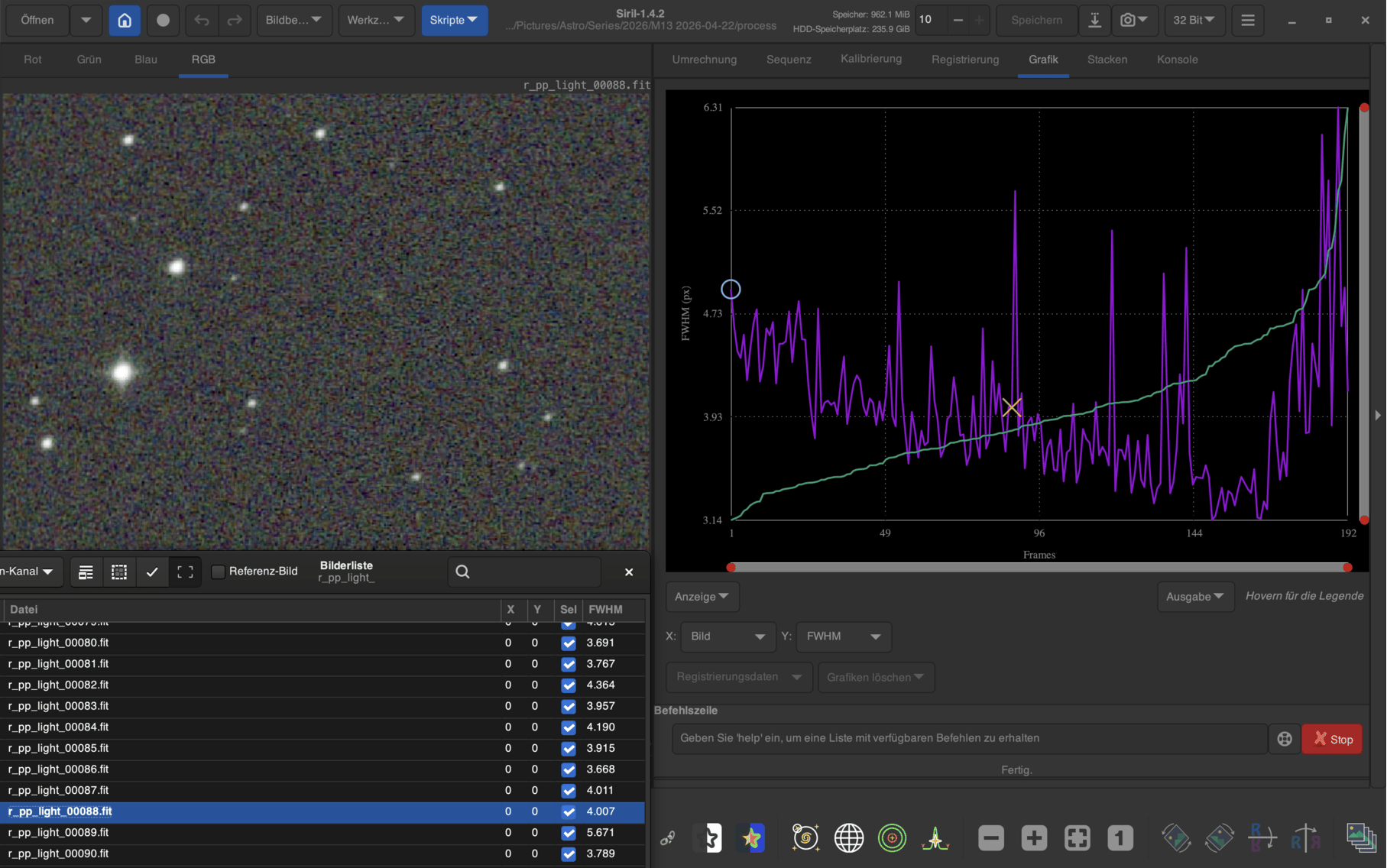Open the Ausgabe dropdown
Screen dimensions: 1387x868
1195,597
